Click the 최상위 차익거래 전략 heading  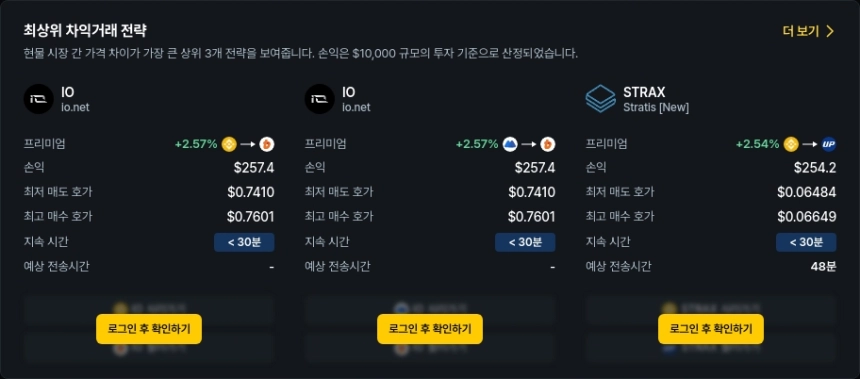point(85,30)
